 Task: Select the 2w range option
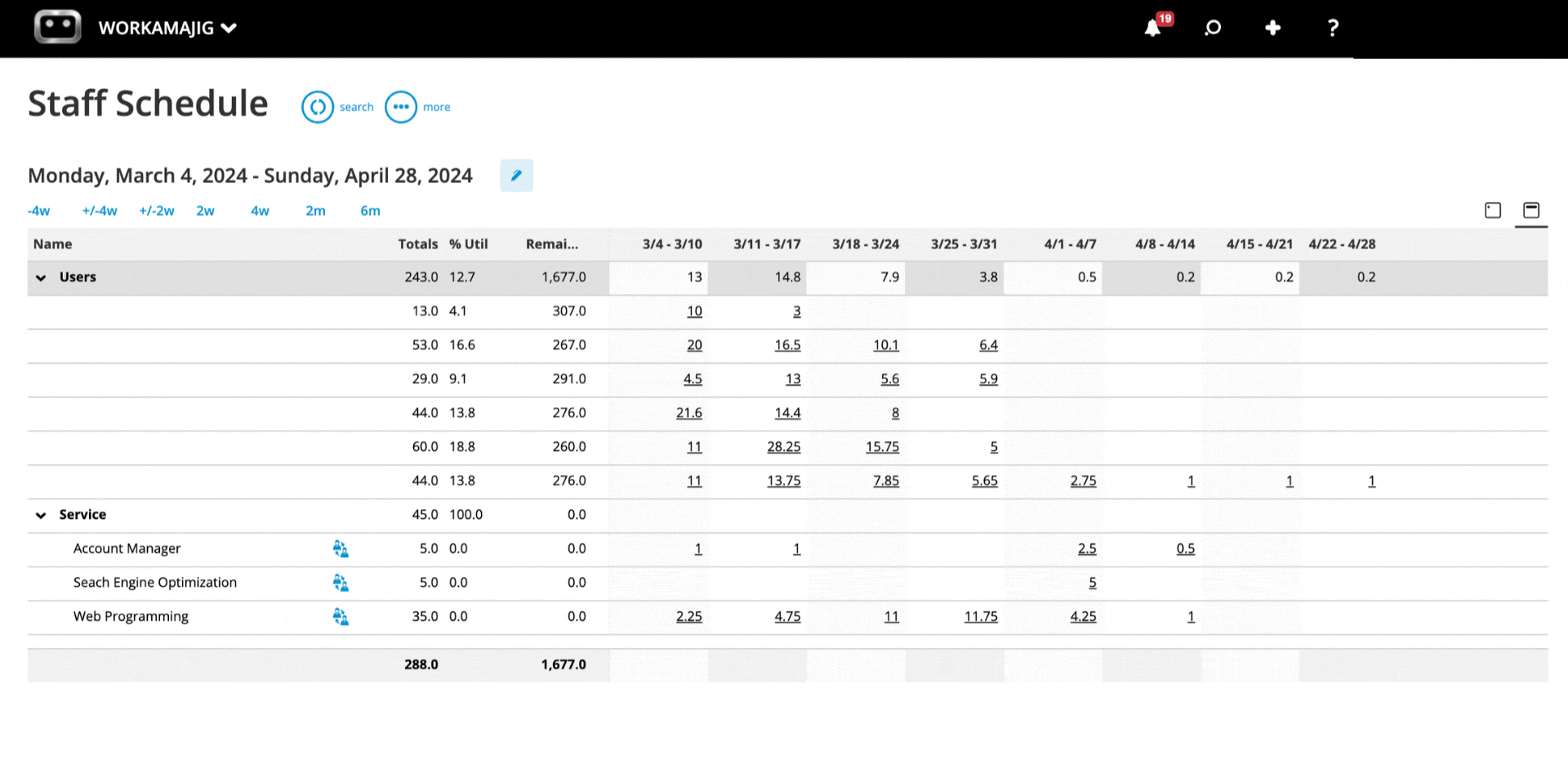[x=205, y=211]
